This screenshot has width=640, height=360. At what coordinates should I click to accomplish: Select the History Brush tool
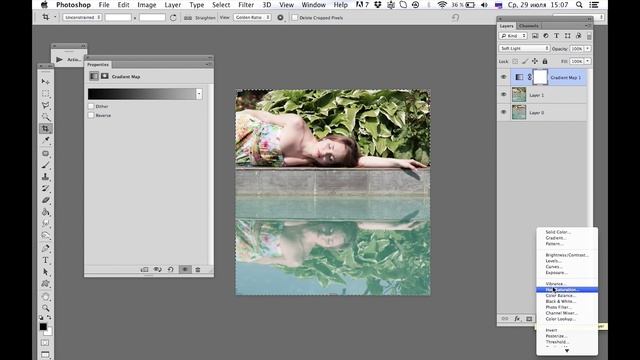(x=45, y=189)
